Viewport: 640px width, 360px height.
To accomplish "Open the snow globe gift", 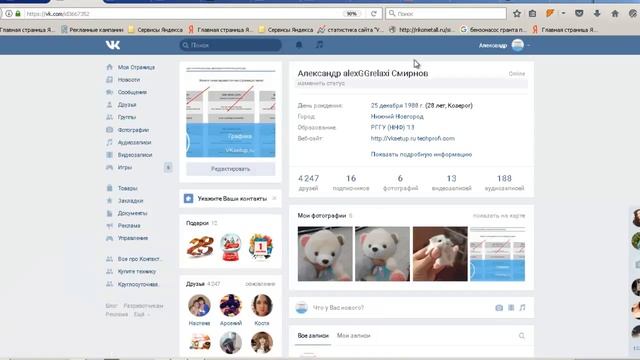I will 231,247.
